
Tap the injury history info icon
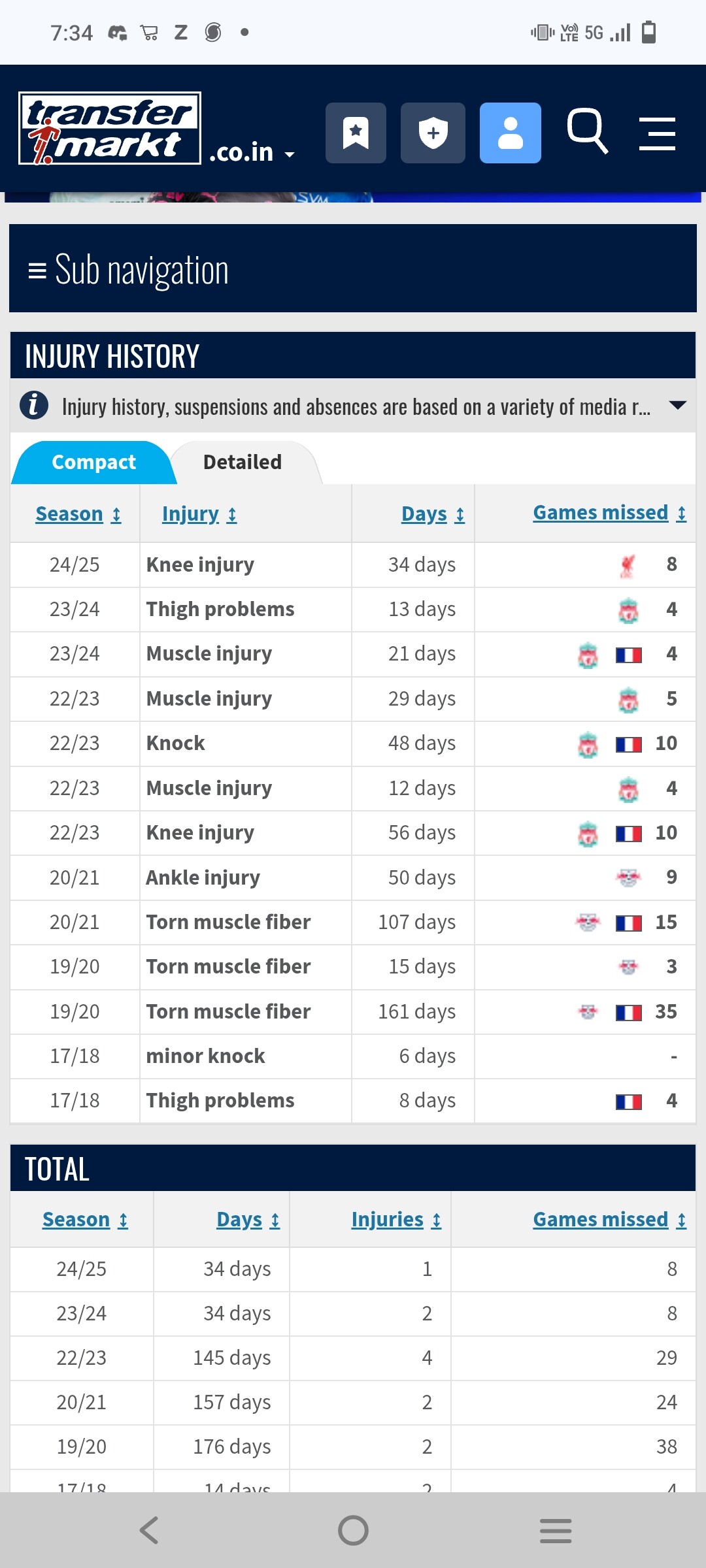(34, 406)
